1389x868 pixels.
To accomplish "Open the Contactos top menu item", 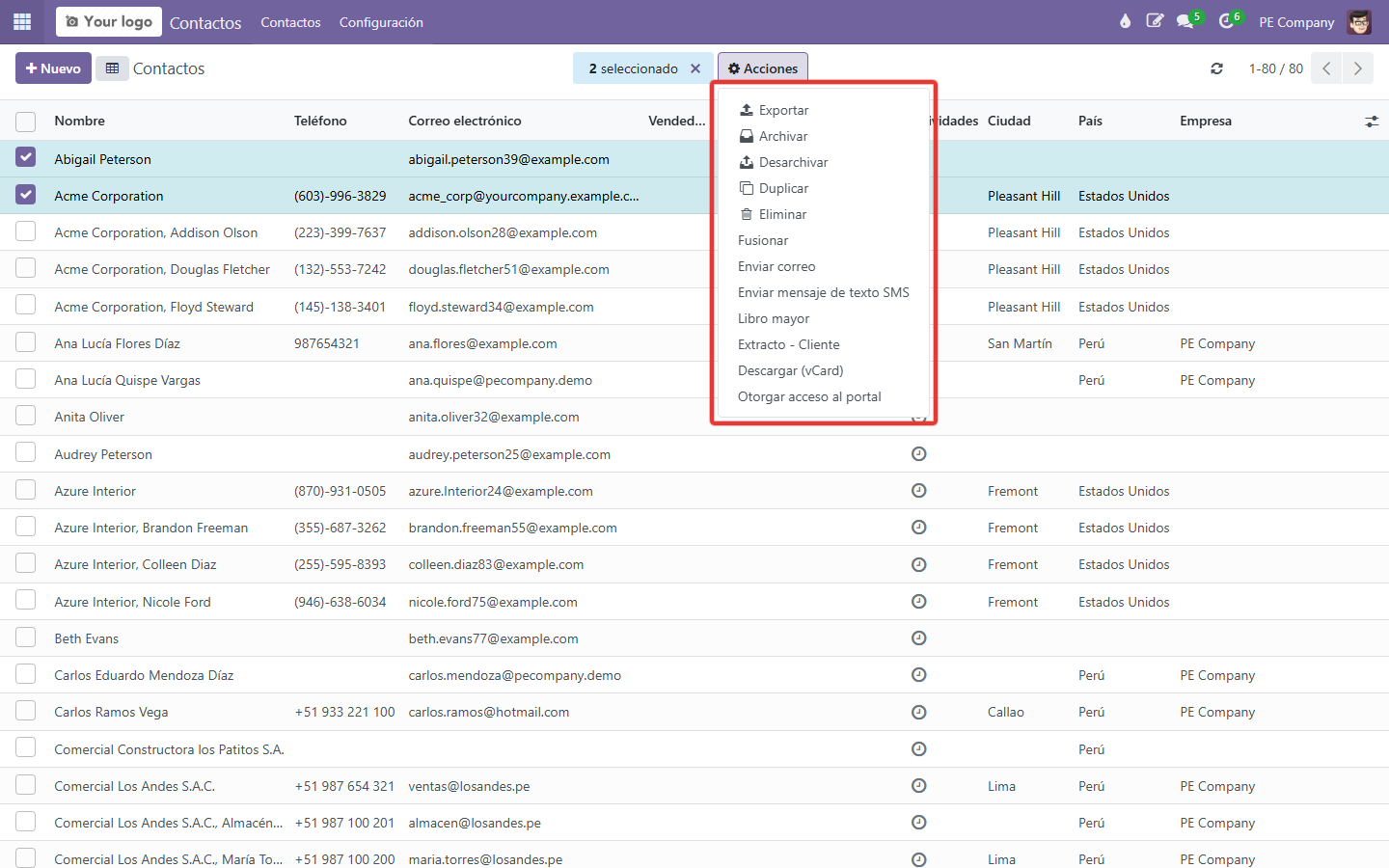I will tap(290, 22).
